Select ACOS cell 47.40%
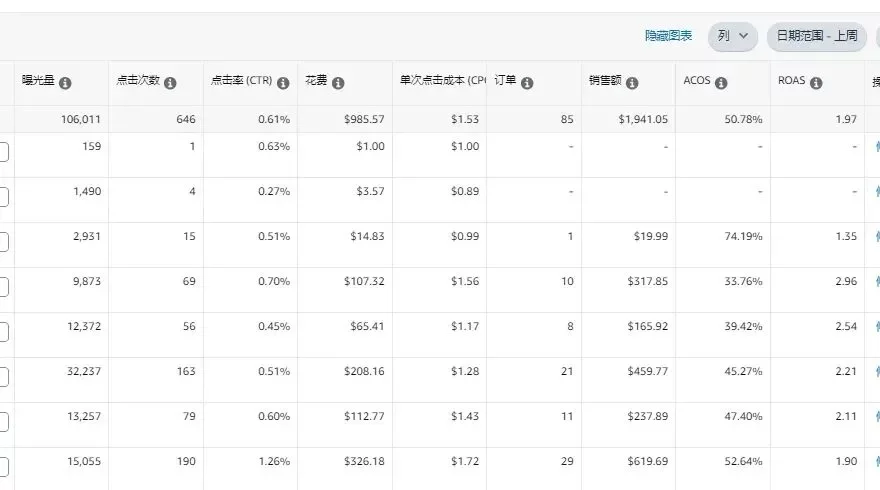Screen dimensions: 880x490 [743, 416]
